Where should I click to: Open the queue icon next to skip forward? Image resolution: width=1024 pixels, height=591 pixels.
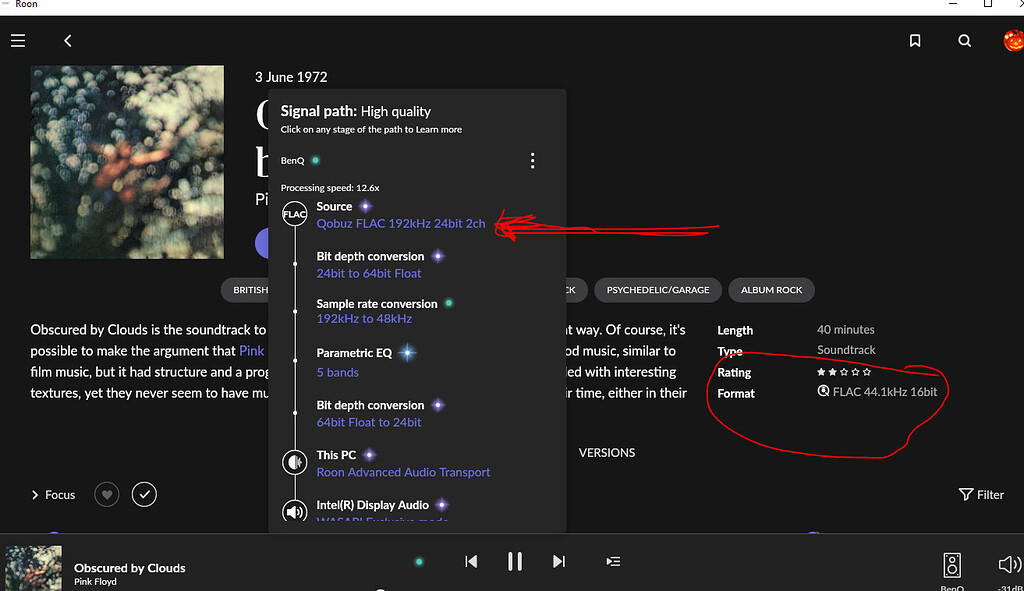(x=613, y=561)
